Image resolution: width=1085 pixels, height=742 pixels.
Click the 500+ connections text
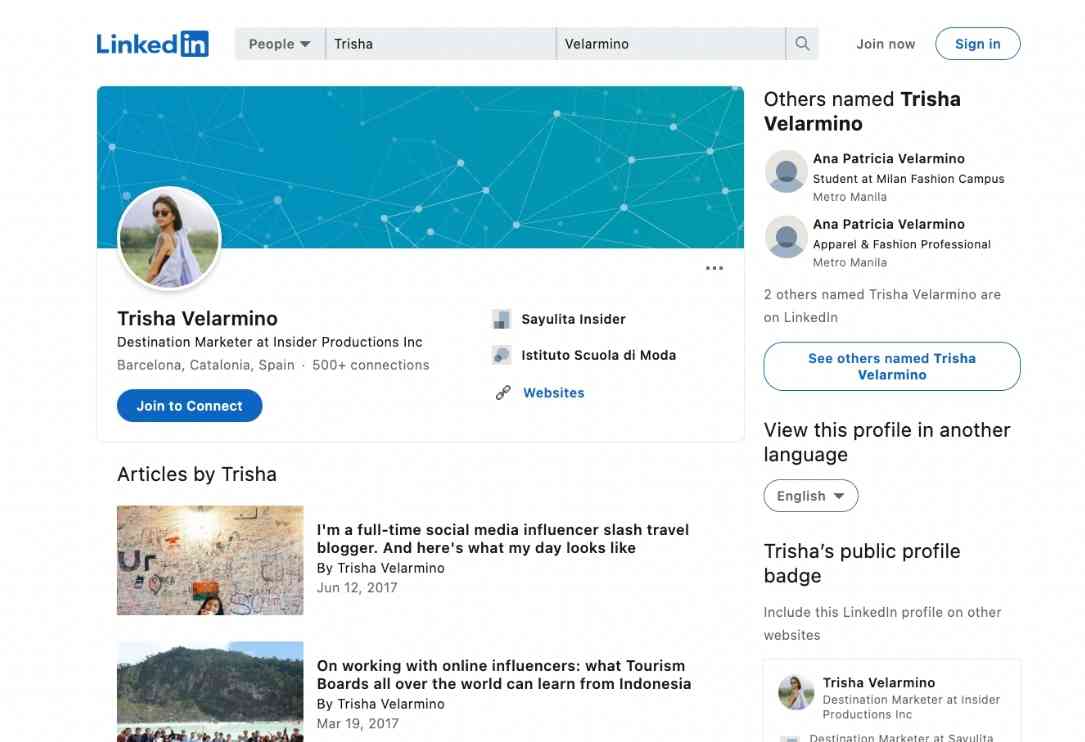(371, 365)
